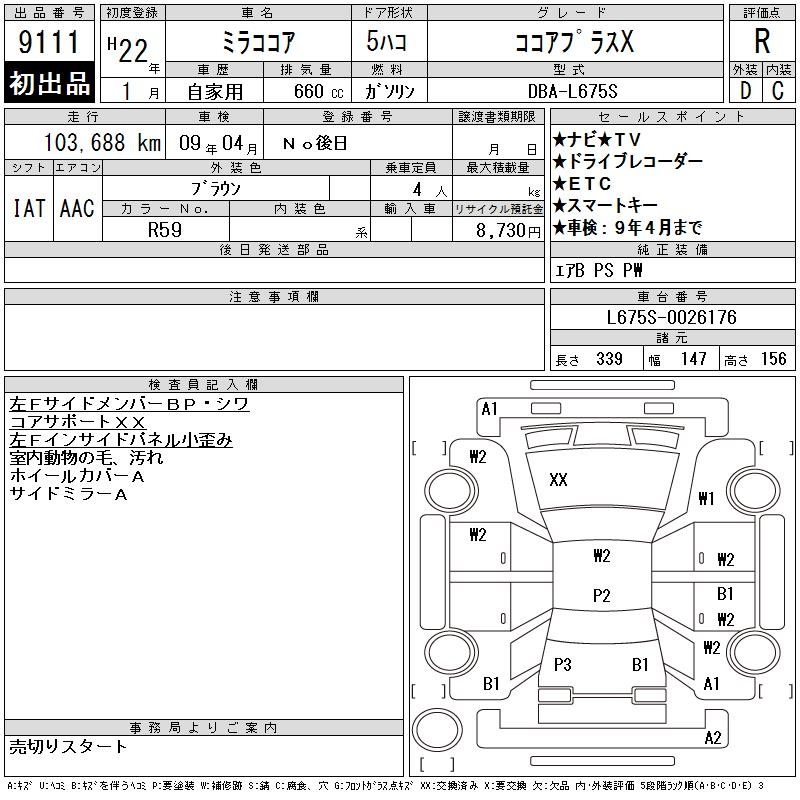Select the 事務局よりご案内 header
The width and height of the screenshot is (800, 800).
point(204,728)
